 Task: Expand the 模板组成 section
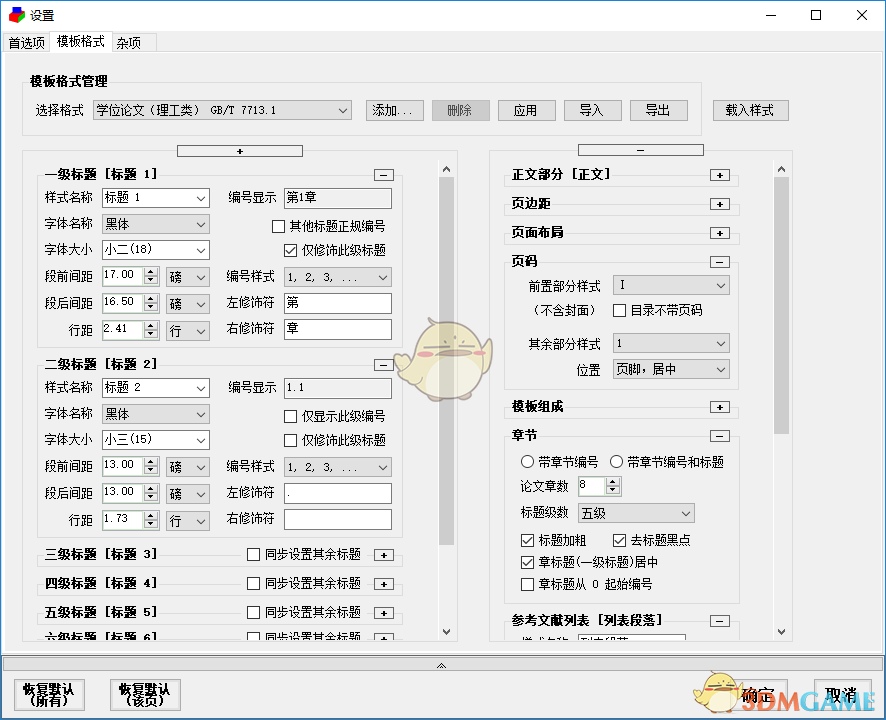click(720, 407)
